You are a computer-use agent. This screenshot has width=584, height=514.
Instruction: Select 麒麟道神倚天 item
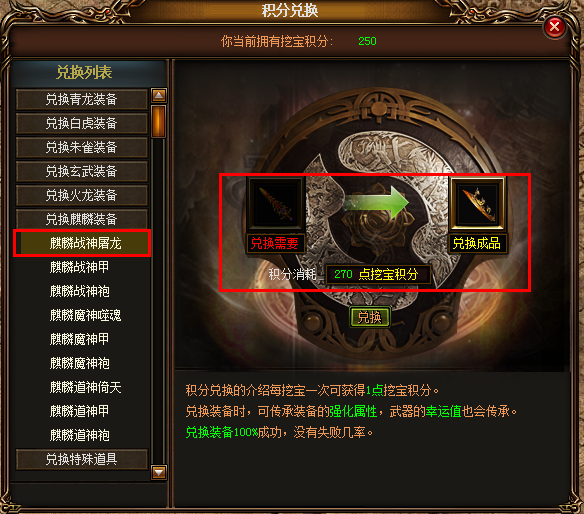85,387
